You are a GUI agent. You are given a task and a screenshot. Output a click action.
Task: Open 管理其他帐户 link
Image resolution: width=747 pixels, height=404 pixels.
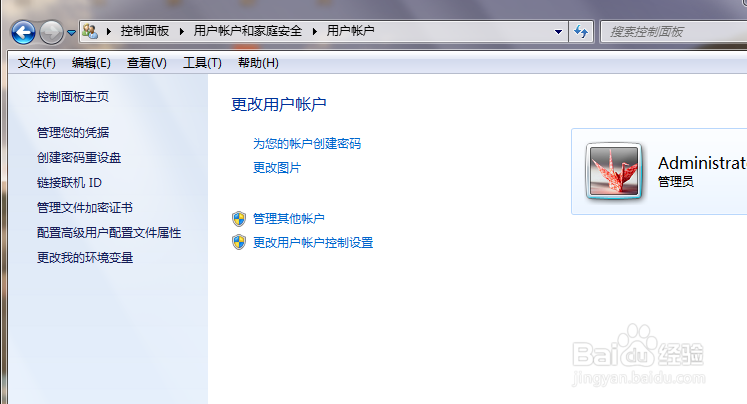coord(289,219)
